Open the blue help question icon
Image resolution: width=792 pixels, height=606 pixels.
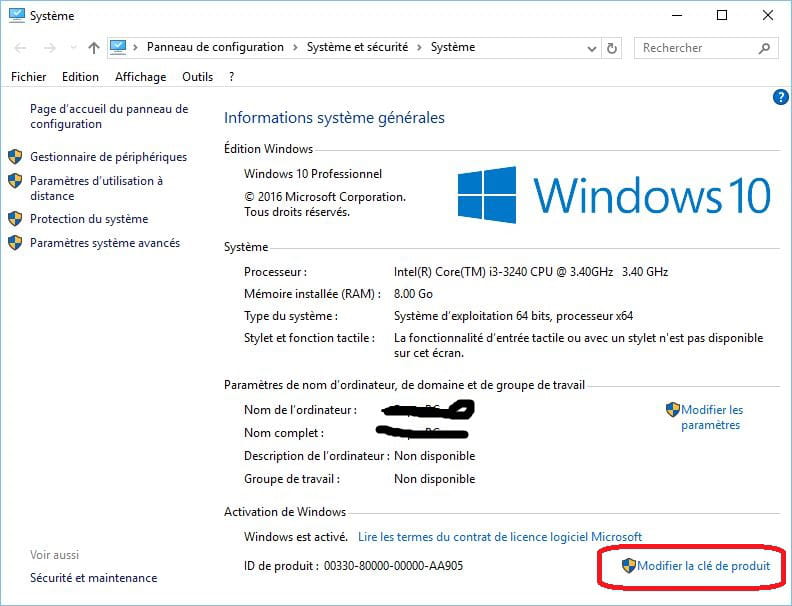tap(780, 97)
